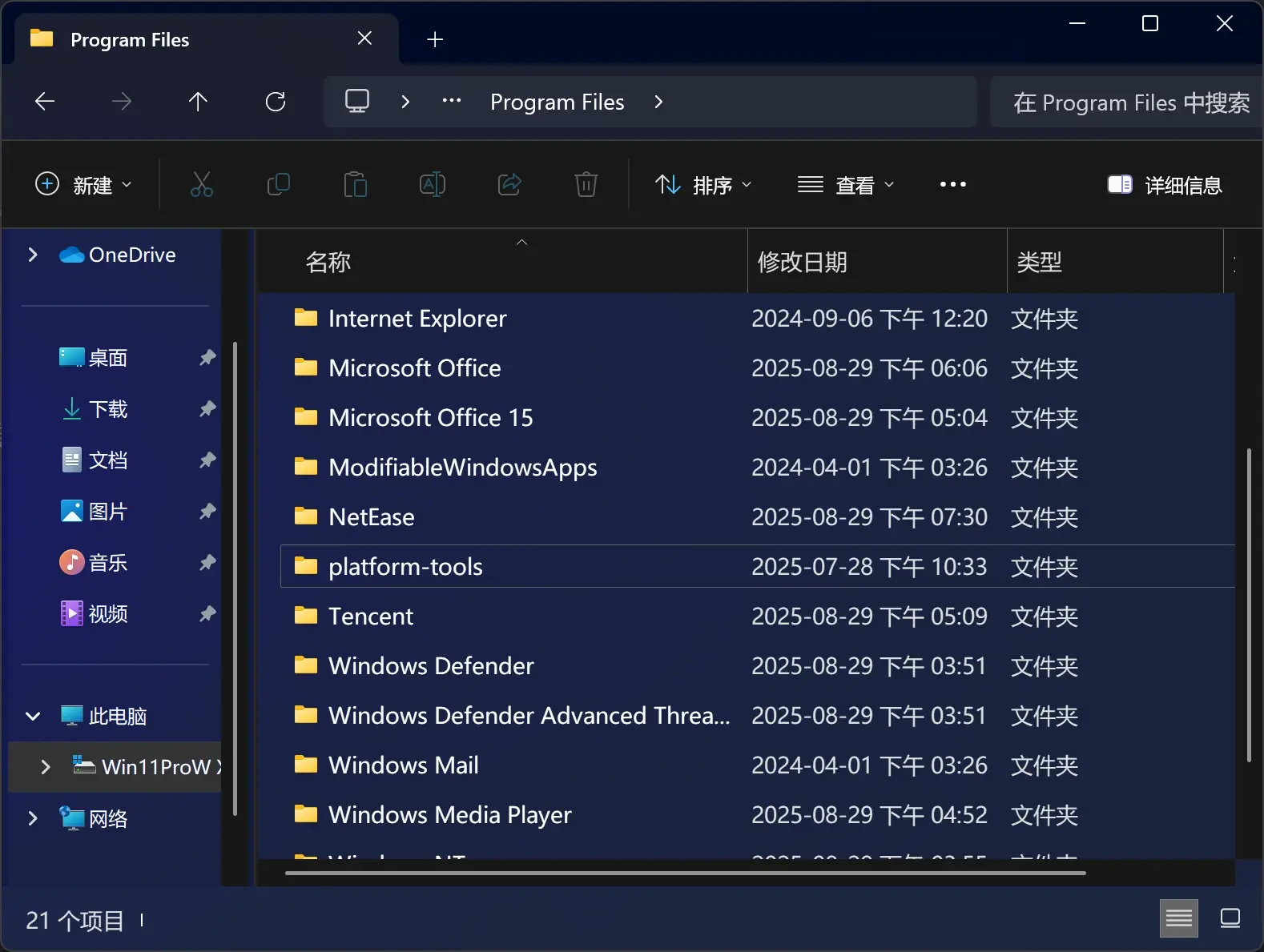Click the horizontal scrollbar of file list
1264x952 pixels.
tap(686, 873)
